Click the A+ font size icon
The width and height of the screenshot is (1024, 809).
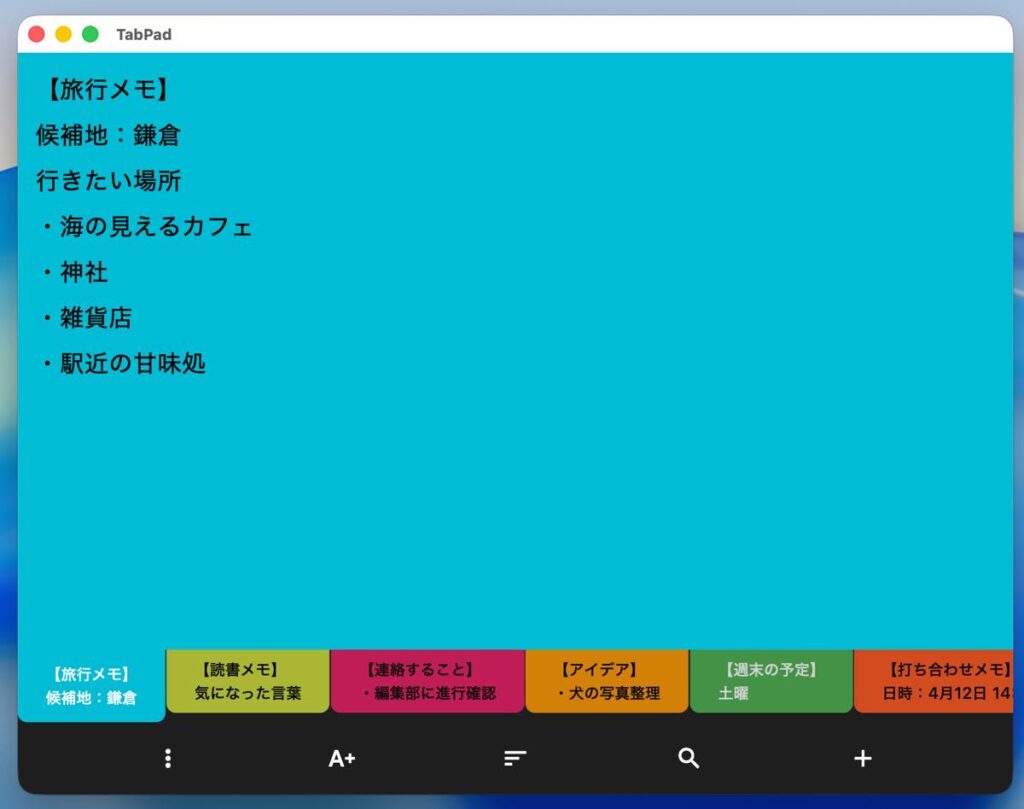[x=342, y=758]
